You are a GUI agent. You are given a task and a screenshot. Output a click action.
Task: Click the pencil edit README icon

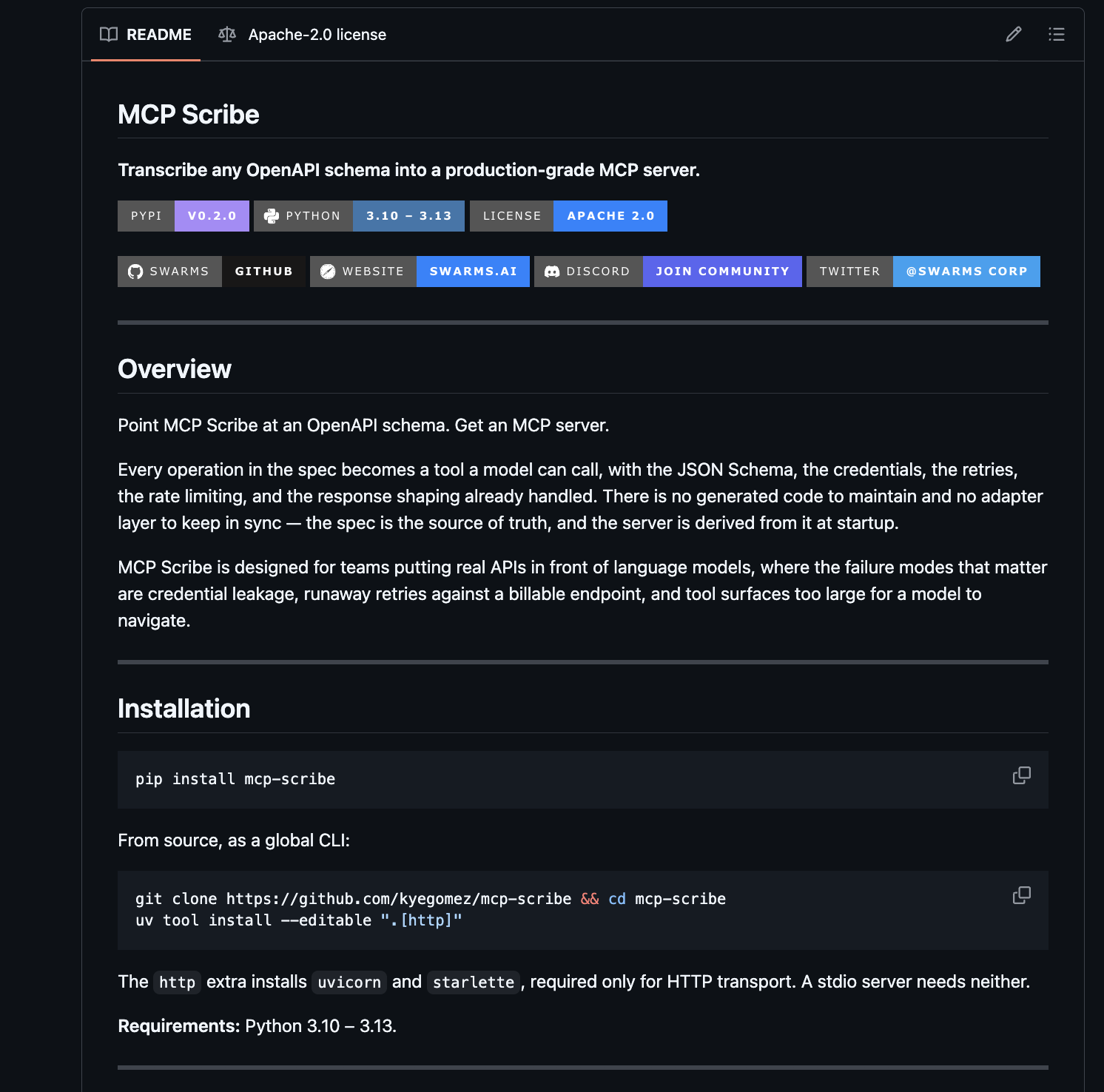tap(1014, 34)
